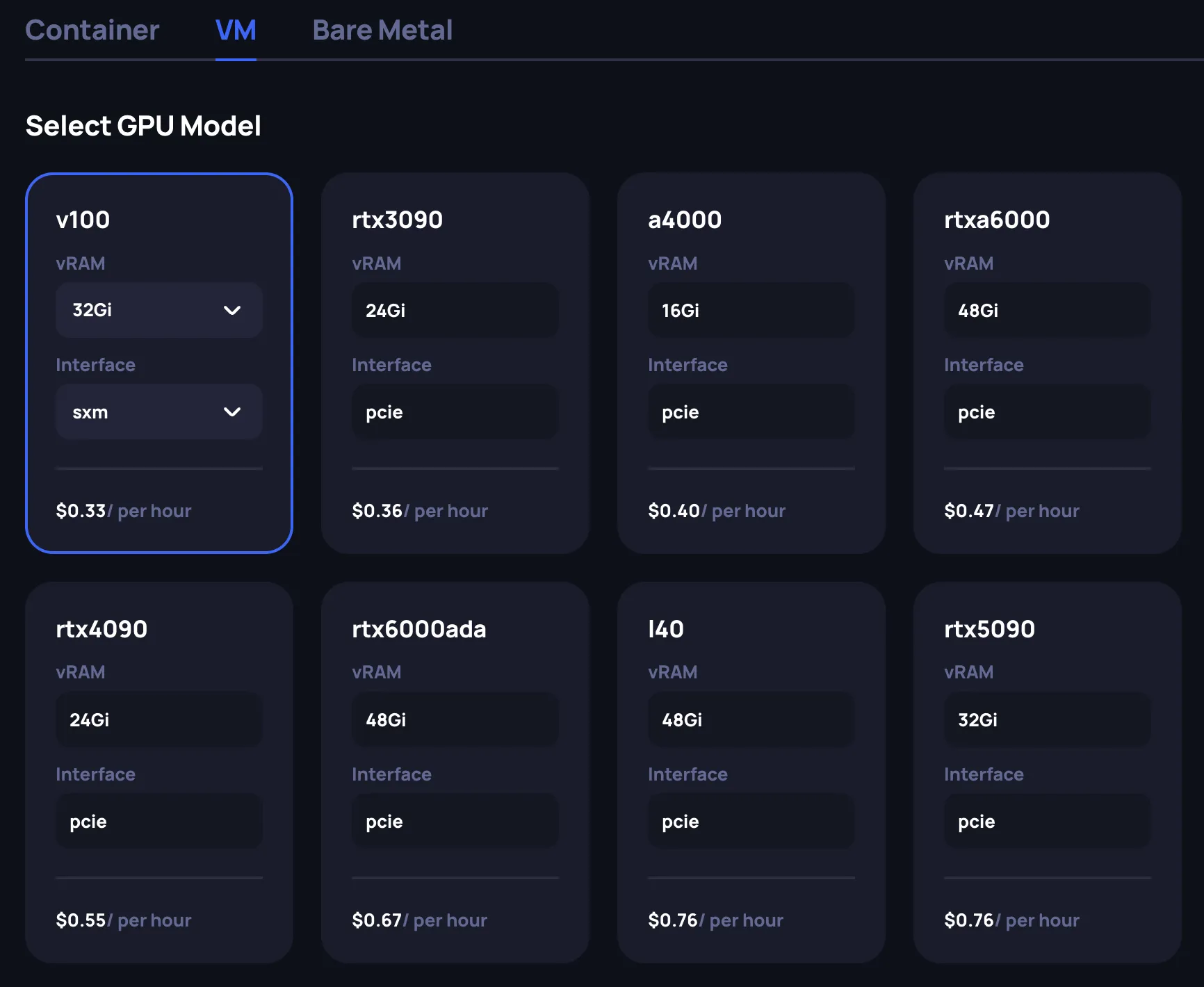1204x987 pixels.
Task: Click the sxm dropdown chevron arrow
Action: pyautogui.click(x=233, y=411)
